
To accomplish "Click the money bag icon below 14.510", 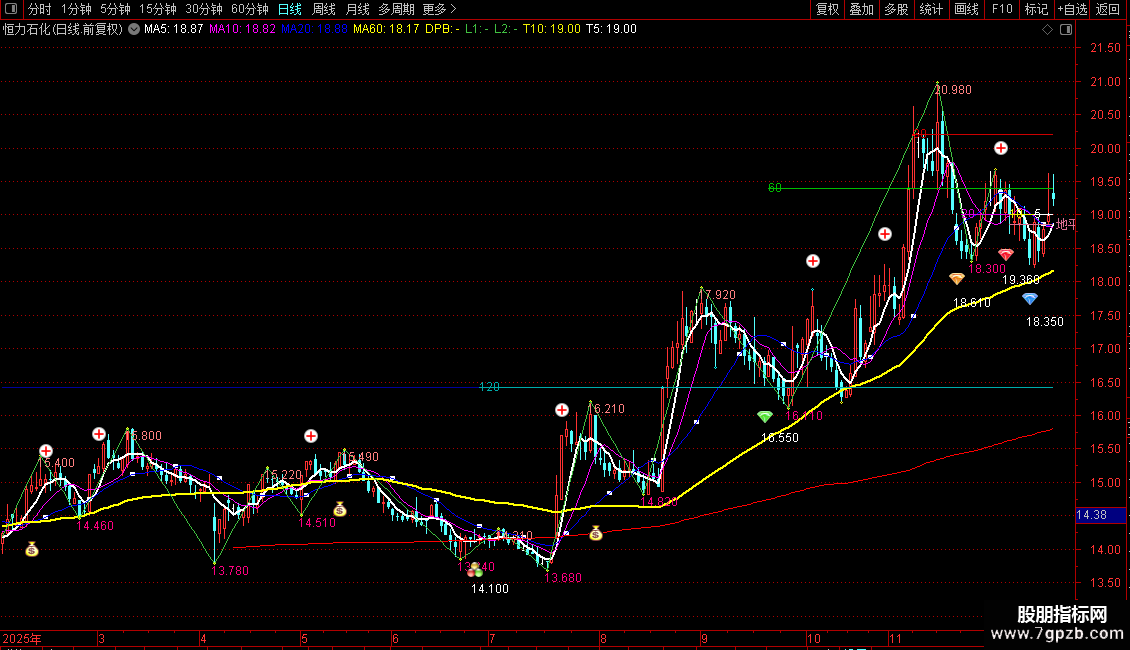I will 340,510.
